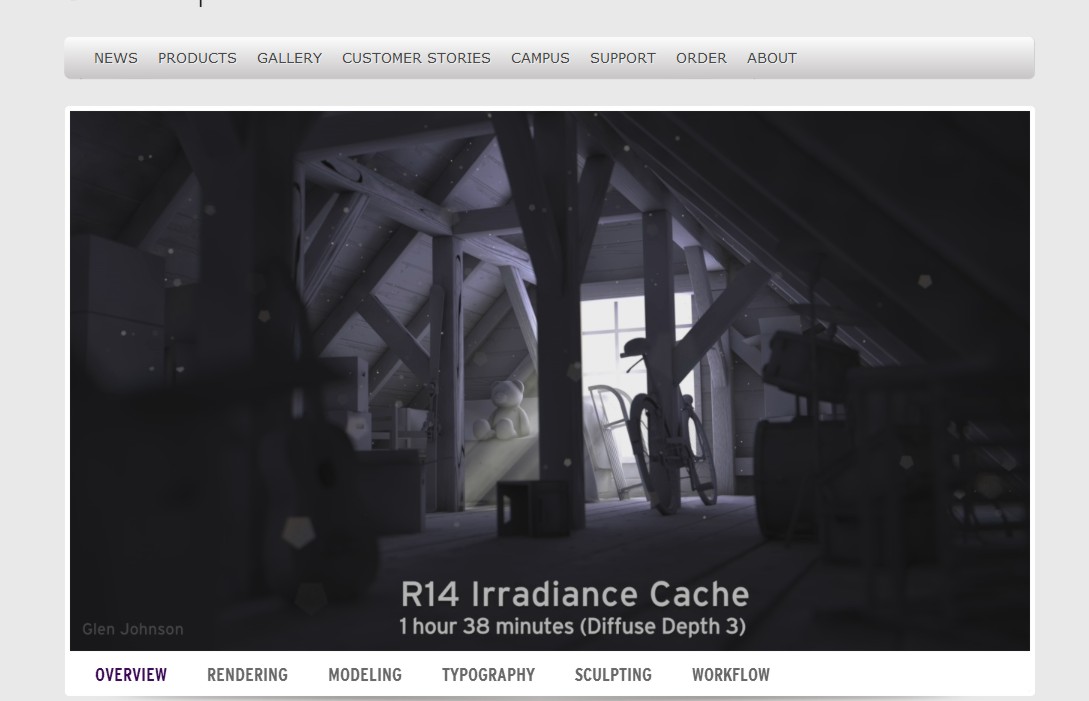Click the ORDER navigation item
The height and width of the screenshot is (701, 1089).
701,58
